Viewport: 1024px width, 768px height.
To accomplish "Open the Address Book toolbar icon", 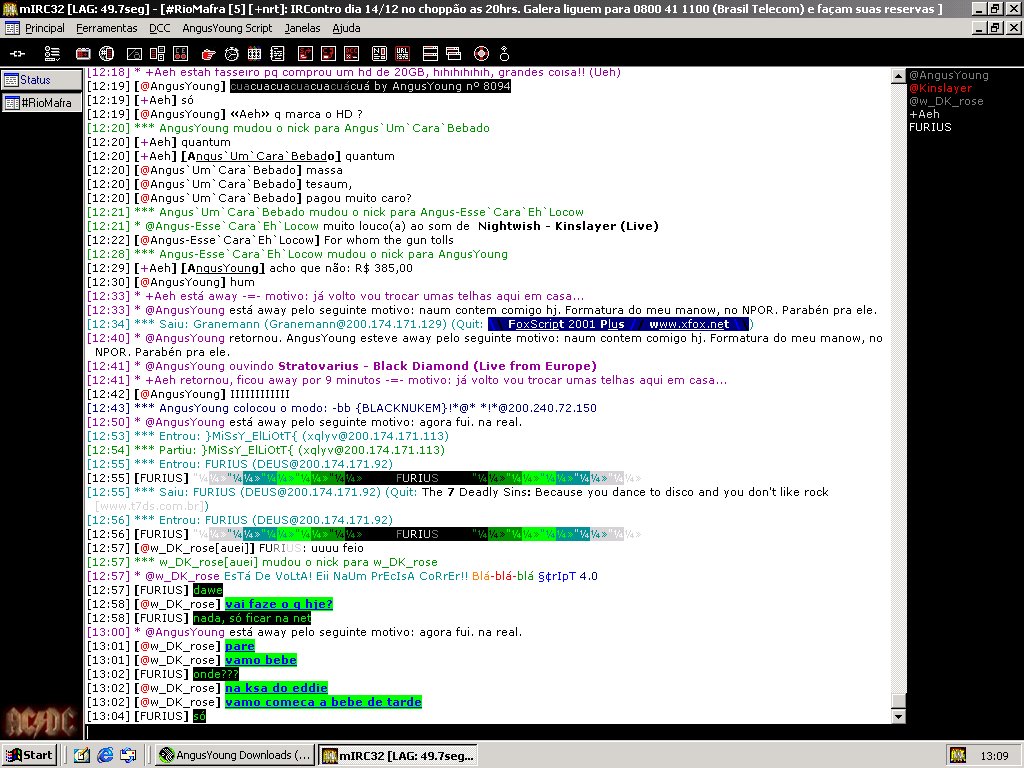I will [x=278, y=54].
